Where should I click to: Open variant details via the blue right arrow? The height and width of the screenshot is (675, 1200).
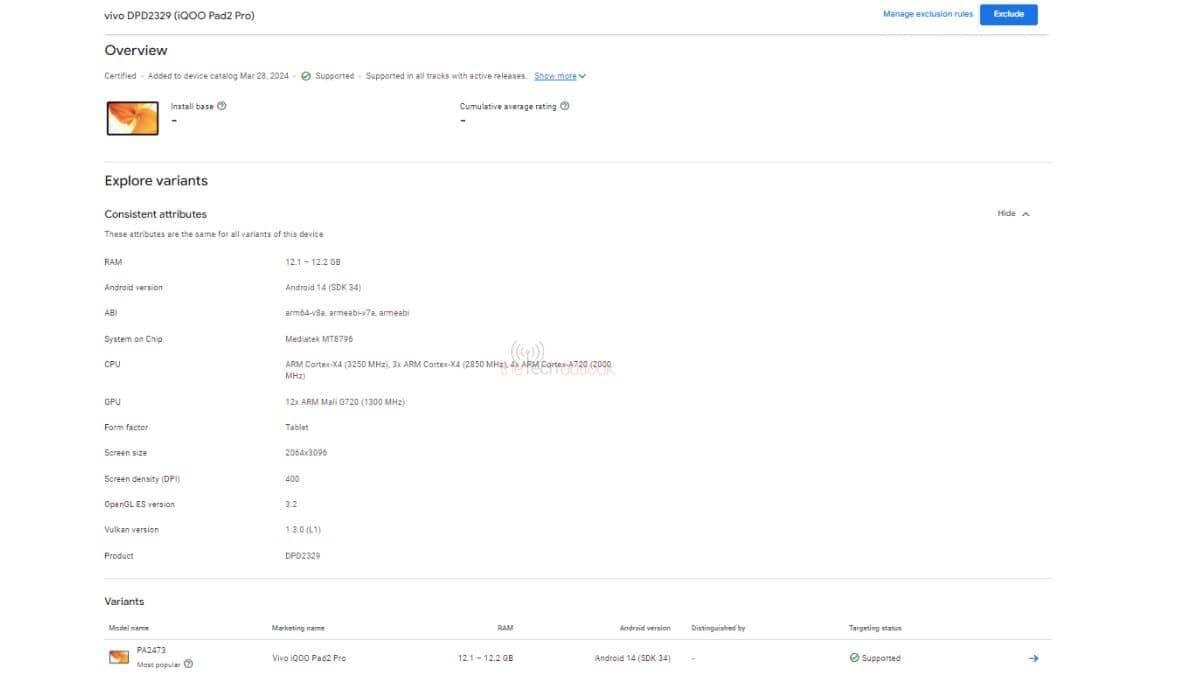tap(1033, 658)
